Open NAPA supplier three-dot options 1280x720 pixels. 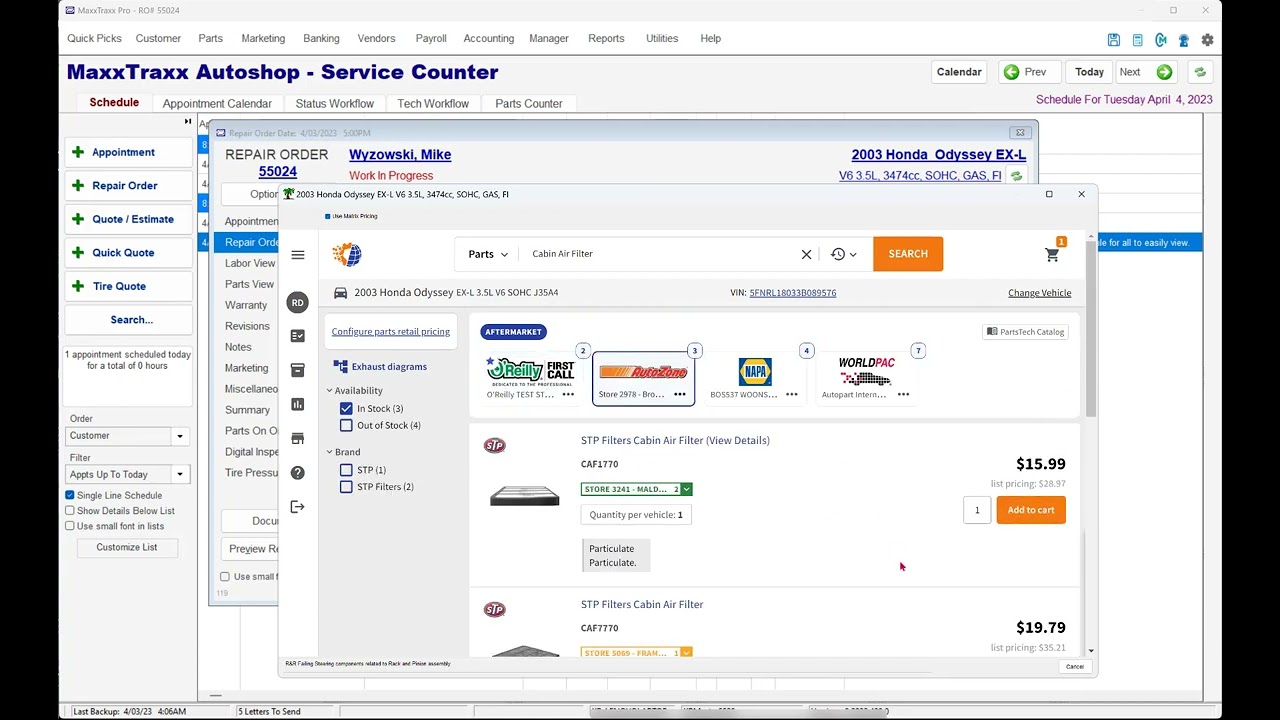792,394
